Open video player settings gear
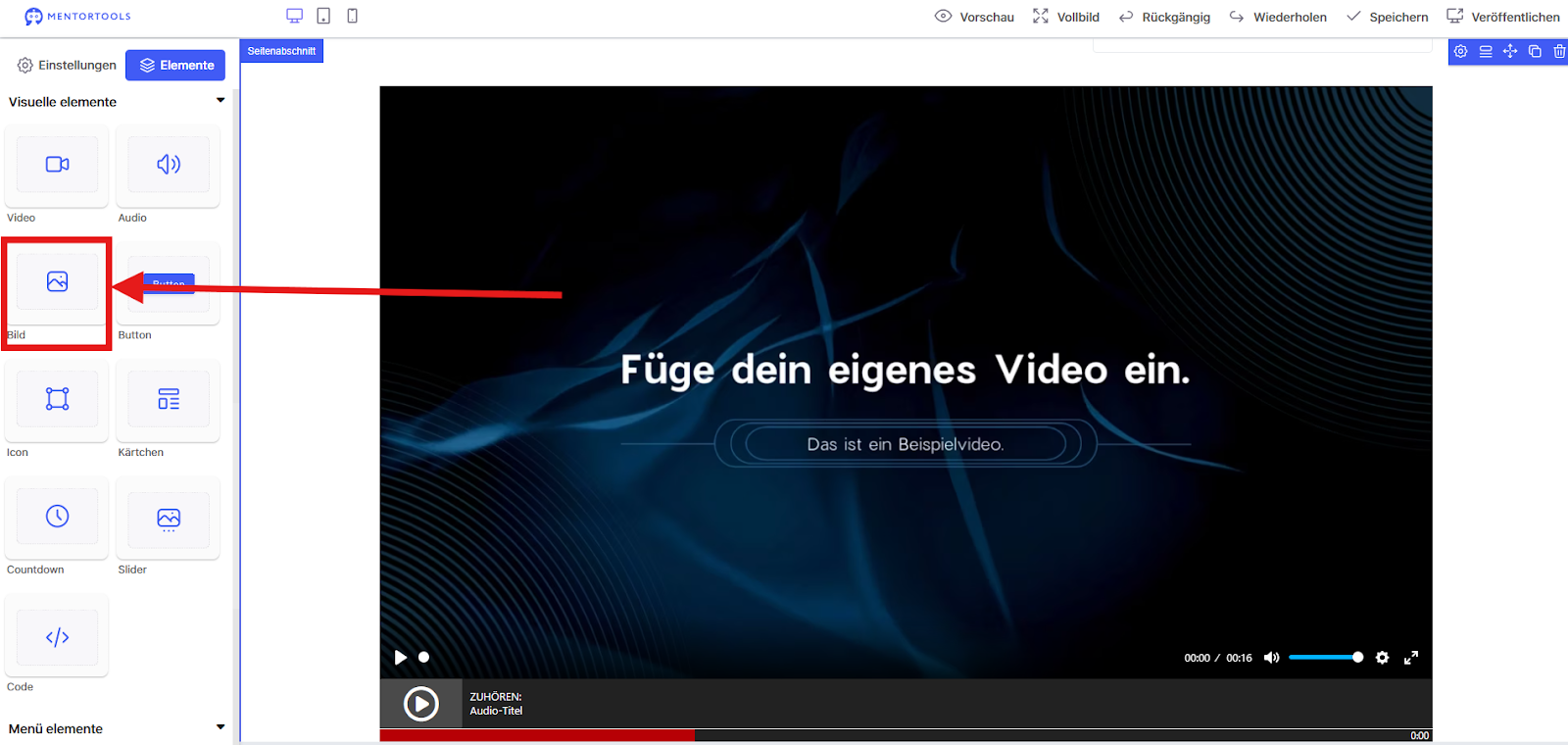The height and width of the screenshot is (745, 1568). pyautogui.click(x=1382, y=658)
